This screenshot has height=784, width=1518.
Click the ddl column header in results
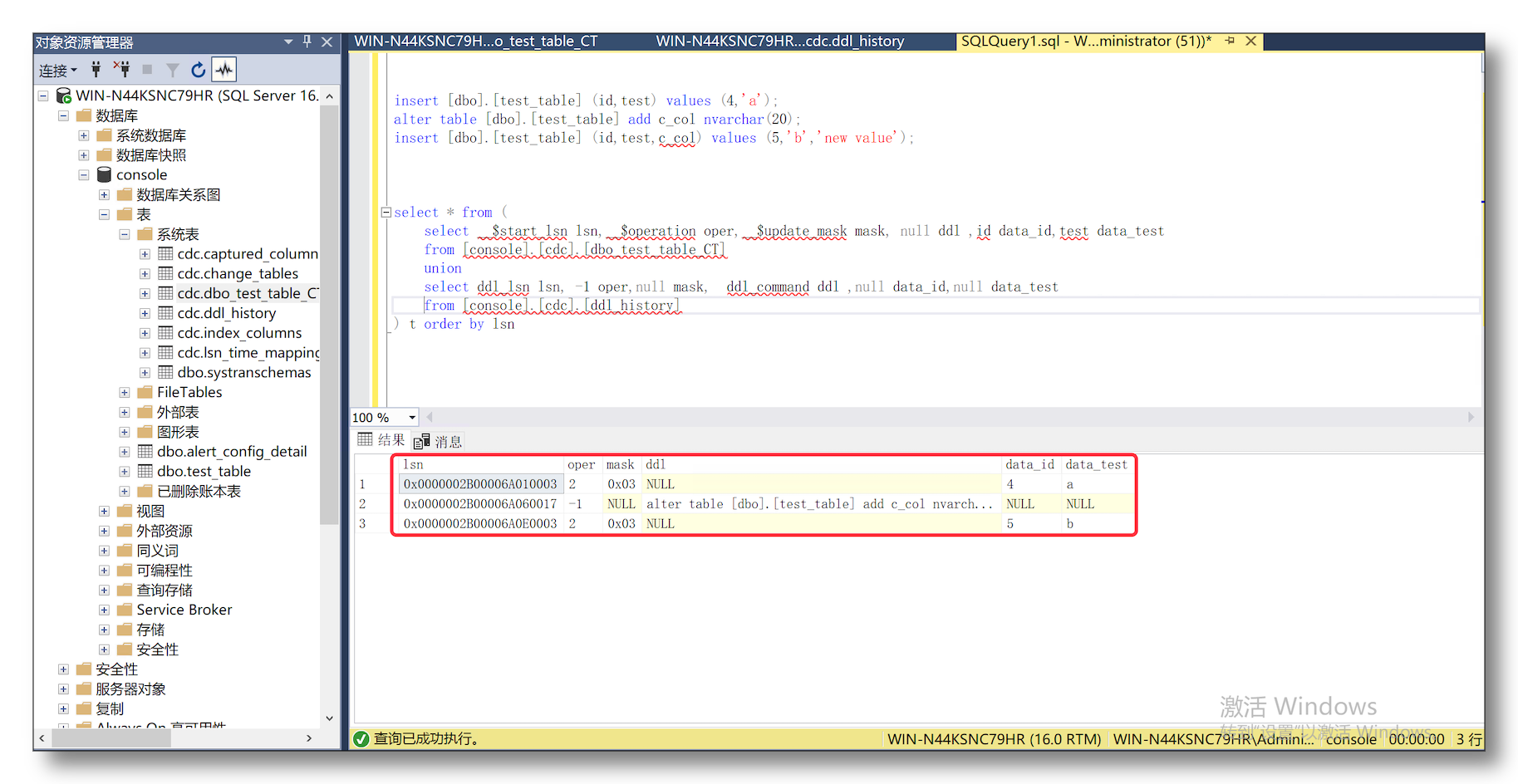(821, 464)
